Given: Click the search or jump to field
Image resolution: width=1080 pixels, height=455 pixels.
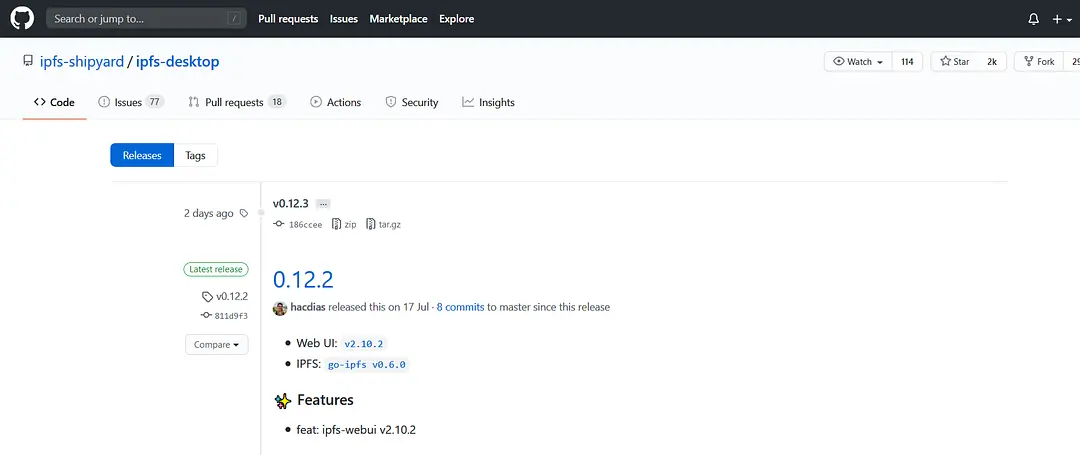Looking at the screenshot, I should point(146,18).
